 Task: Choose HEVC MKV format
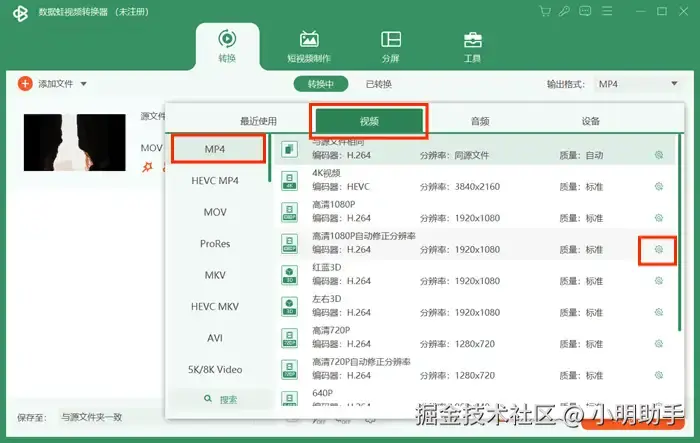pyautogui.click(x=215, y=306)
